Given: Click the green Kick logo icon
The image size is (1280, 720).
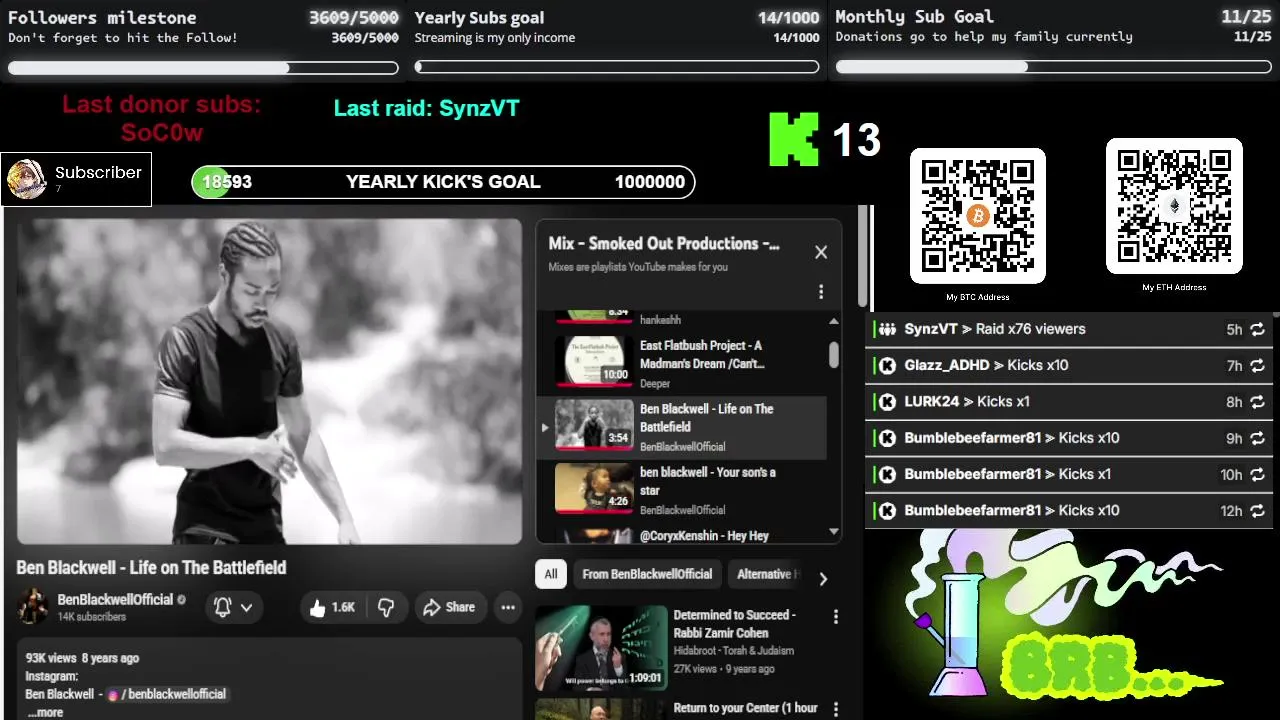Looking at the screenshot, I should (x=794, y=139).
